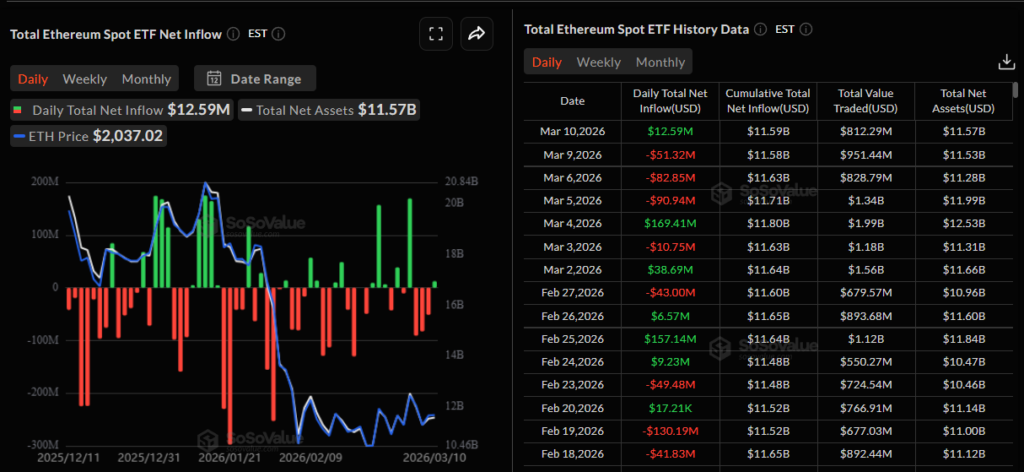Switch chart to Weekly view

click(x=85, y=78)
